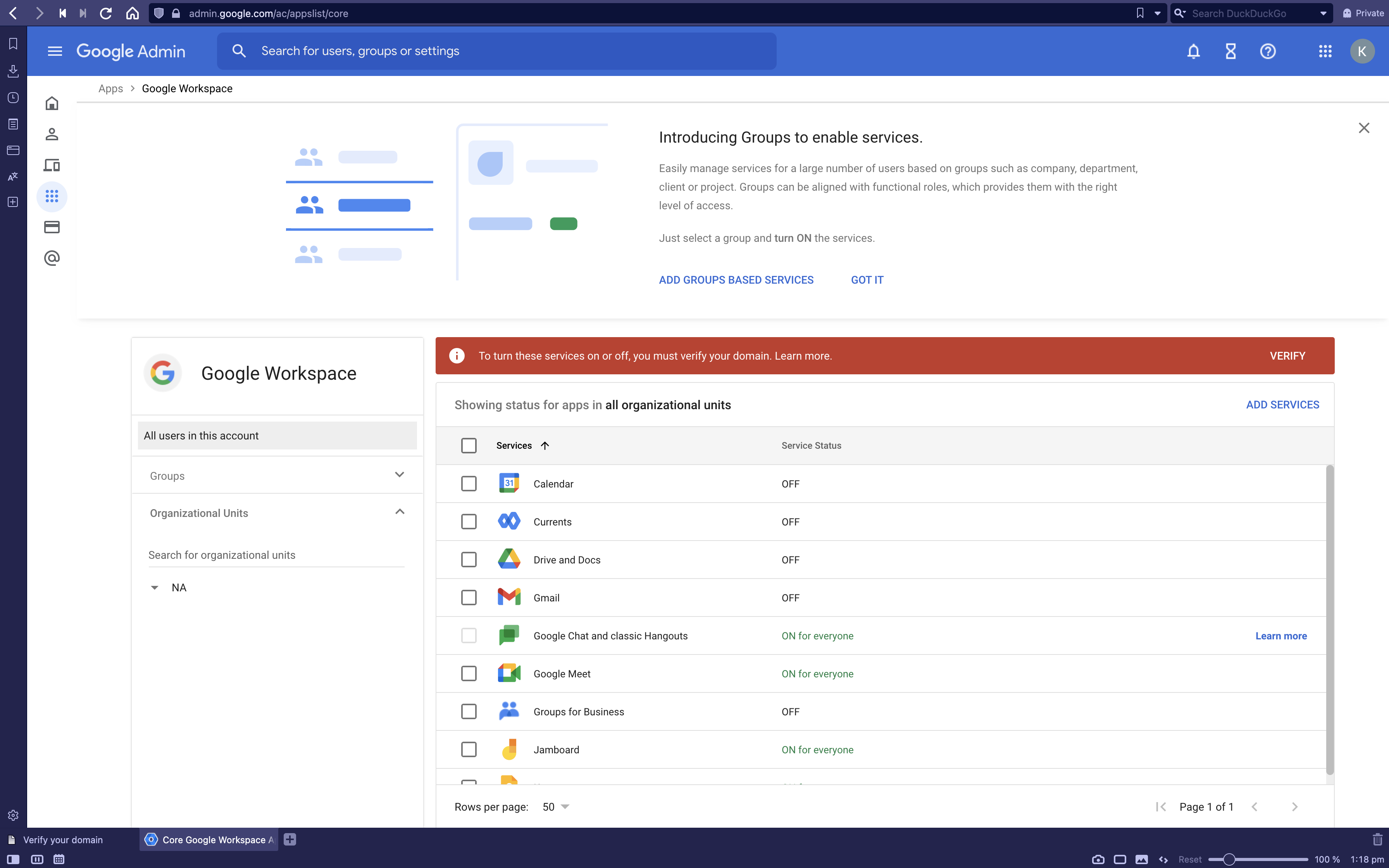Image resolution: width=1389 pixels, height=868 pixels.
Task: Select the Gmail row checkbox
Action: 468,598
